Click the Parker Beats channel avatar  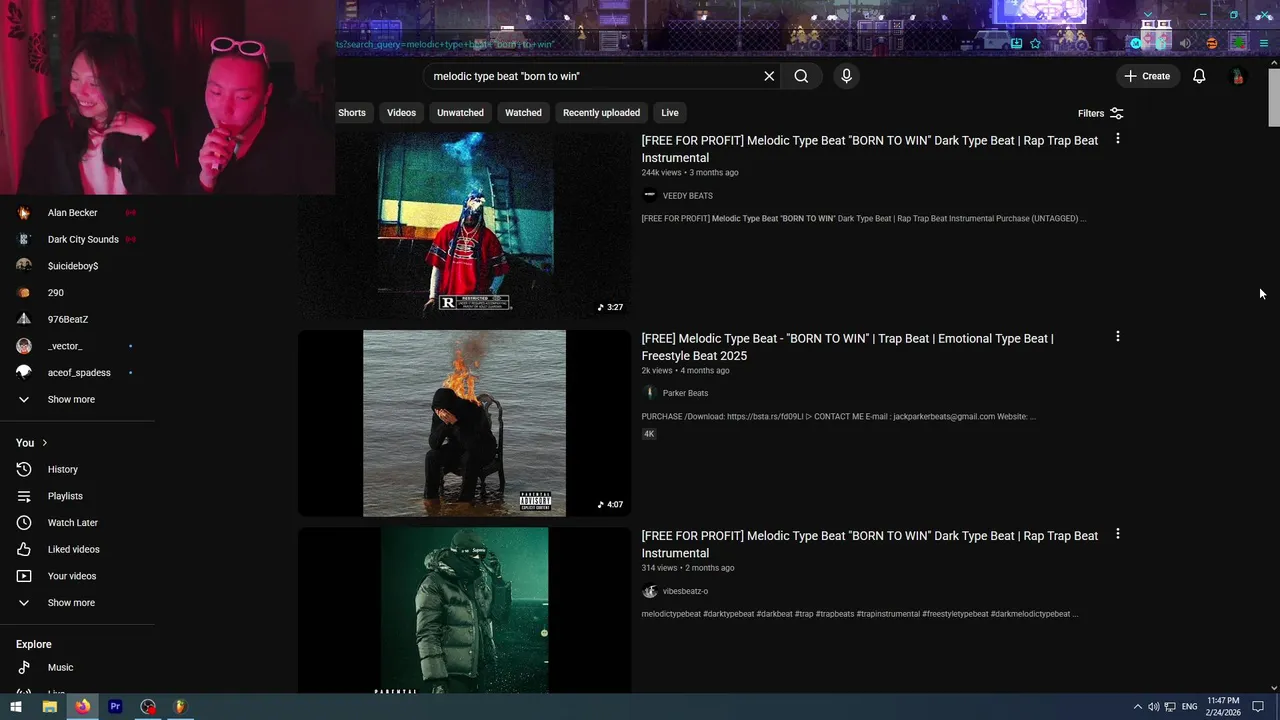pos(650,393)
